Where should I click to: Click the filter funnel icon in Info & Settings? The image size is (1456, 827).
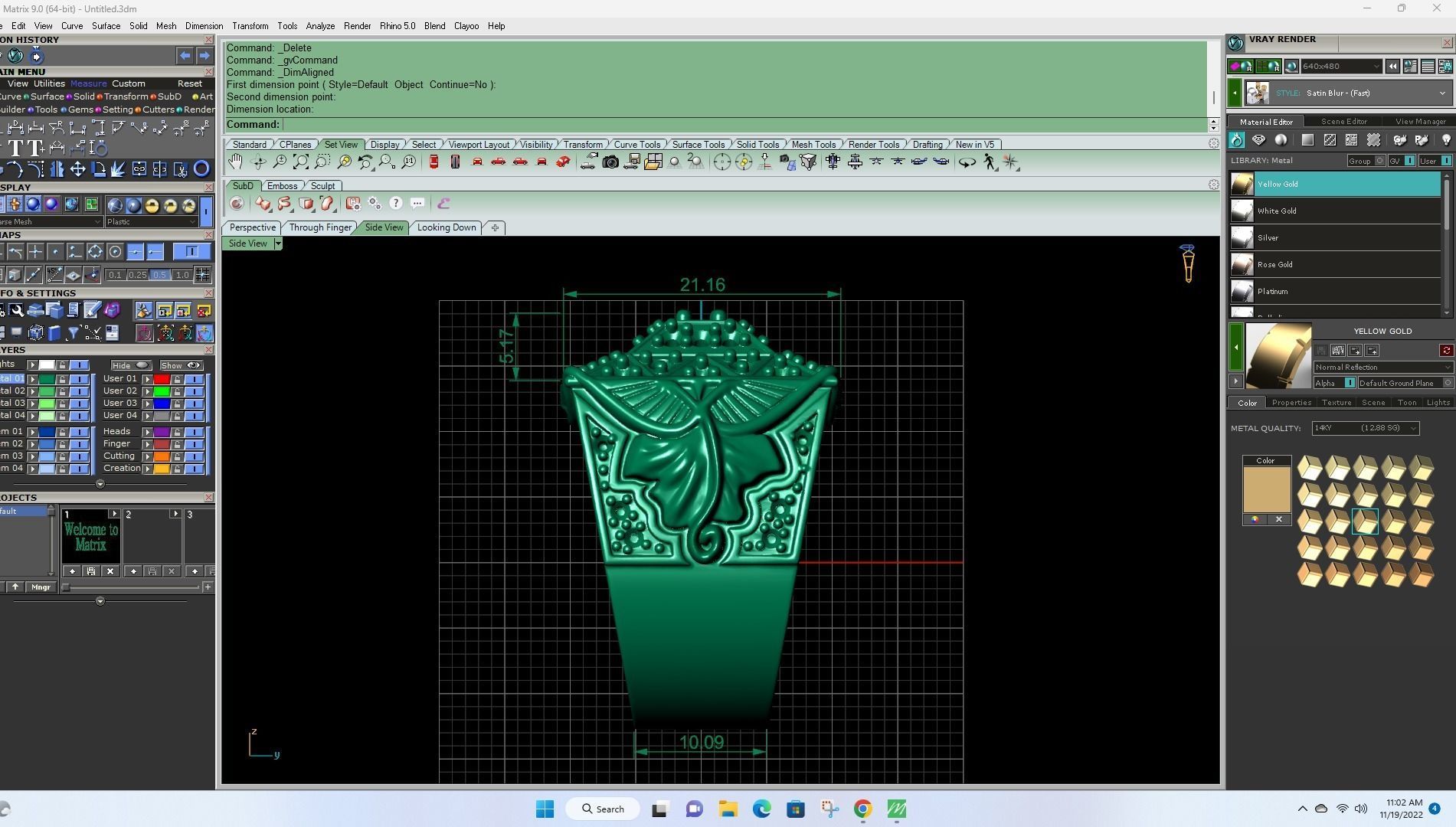pos(73,332)
